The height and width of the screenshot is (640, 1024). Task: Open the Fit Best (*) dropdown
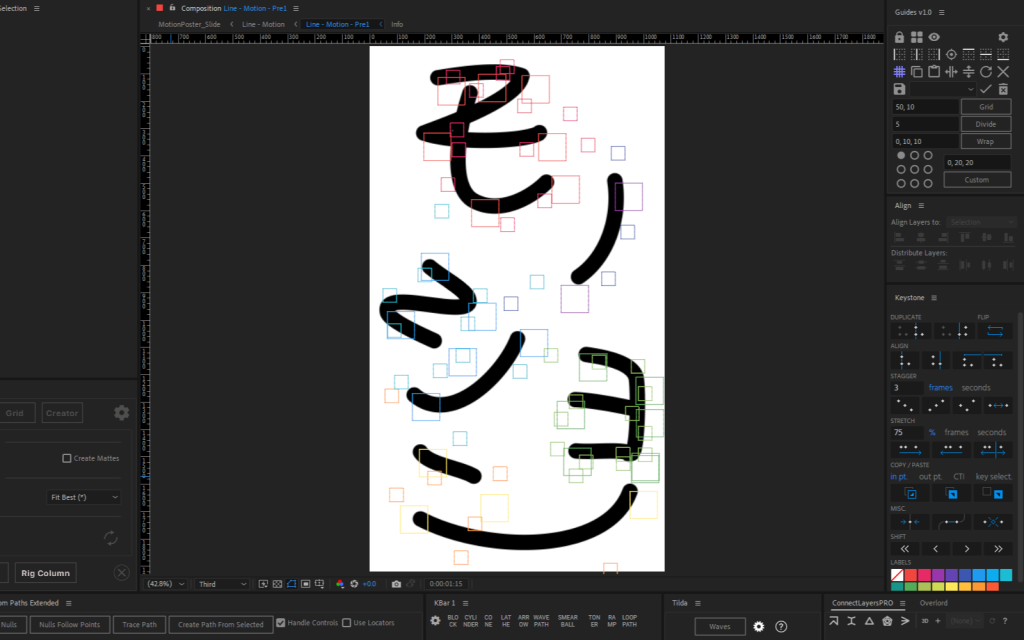click(x=84, y=498)
